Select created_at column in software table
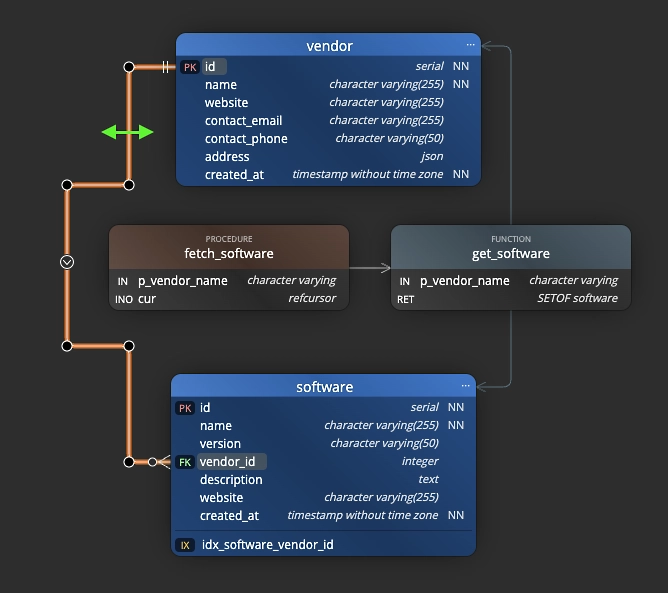668x593 pixels. (323, 515)
